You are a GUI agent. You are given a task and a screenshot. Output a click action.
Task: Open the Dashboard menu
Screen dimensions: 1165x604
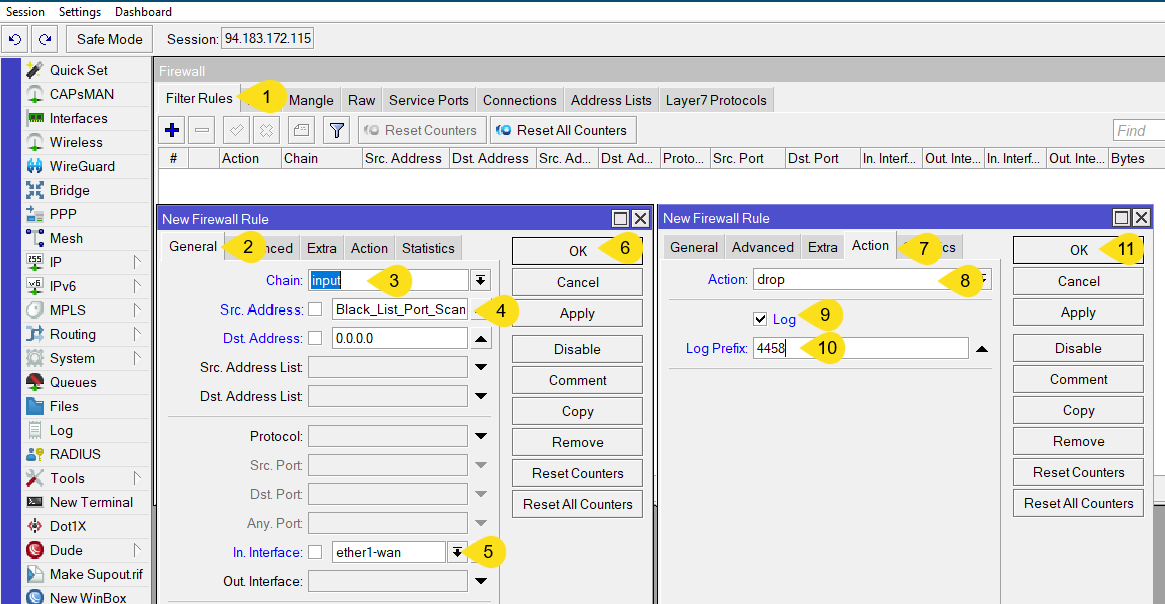coord(143,12)
